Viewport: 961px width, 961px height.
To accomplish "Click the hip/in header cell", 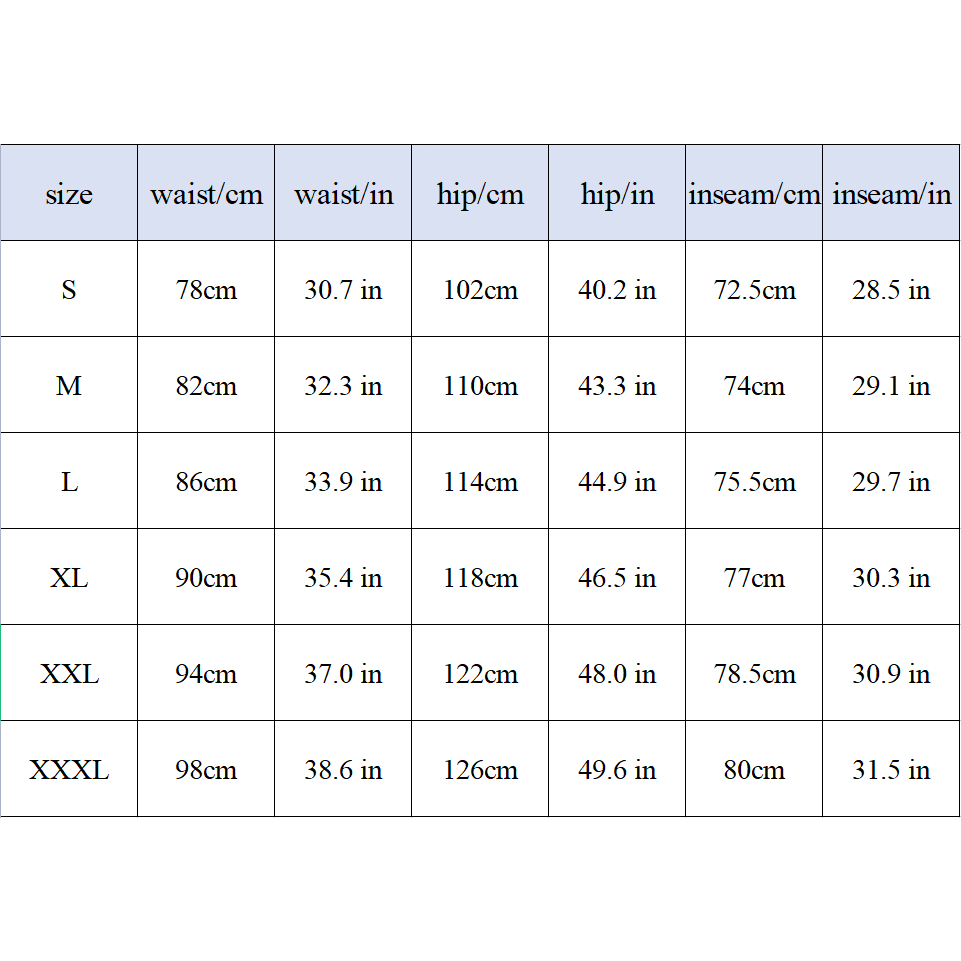I will 617,193.
